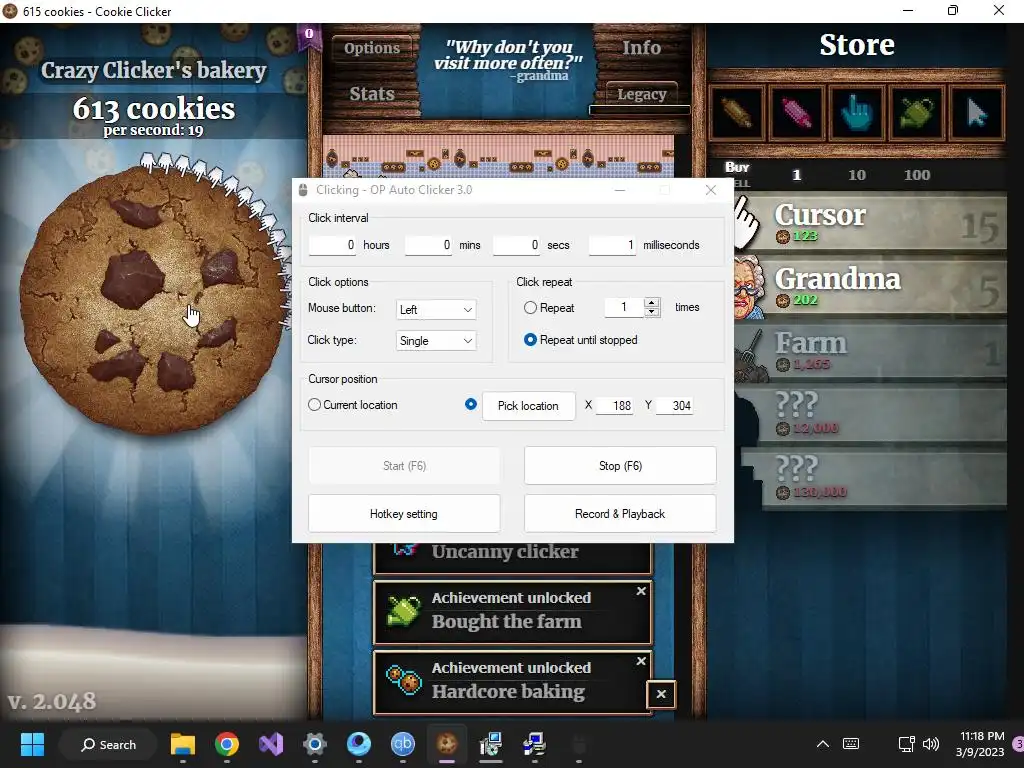This screenshot has width=1024, height=768.
Task: Open the Options menu
Action: point(372,48)
